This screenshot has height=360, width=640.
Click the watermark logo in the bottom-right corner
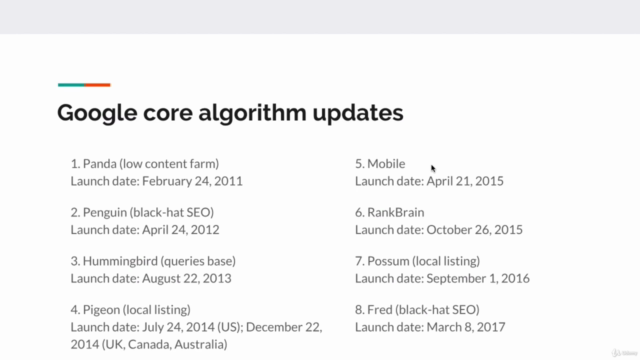click(x=624, y=353)
